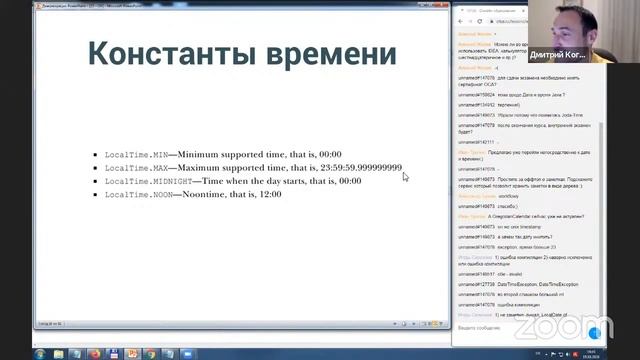
Task: Click the slide title "Константы времени"
Action: coord(242,53)
